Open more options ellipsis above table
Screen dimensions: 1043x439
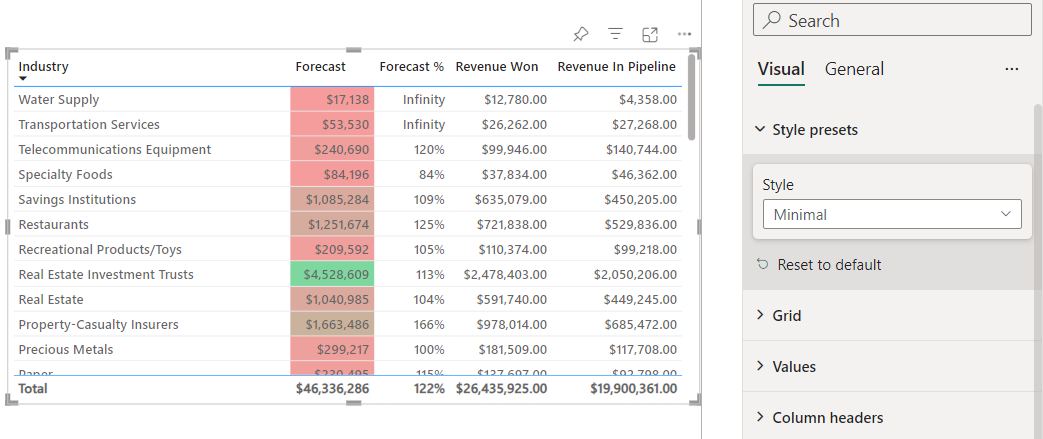tap(684, 35)
